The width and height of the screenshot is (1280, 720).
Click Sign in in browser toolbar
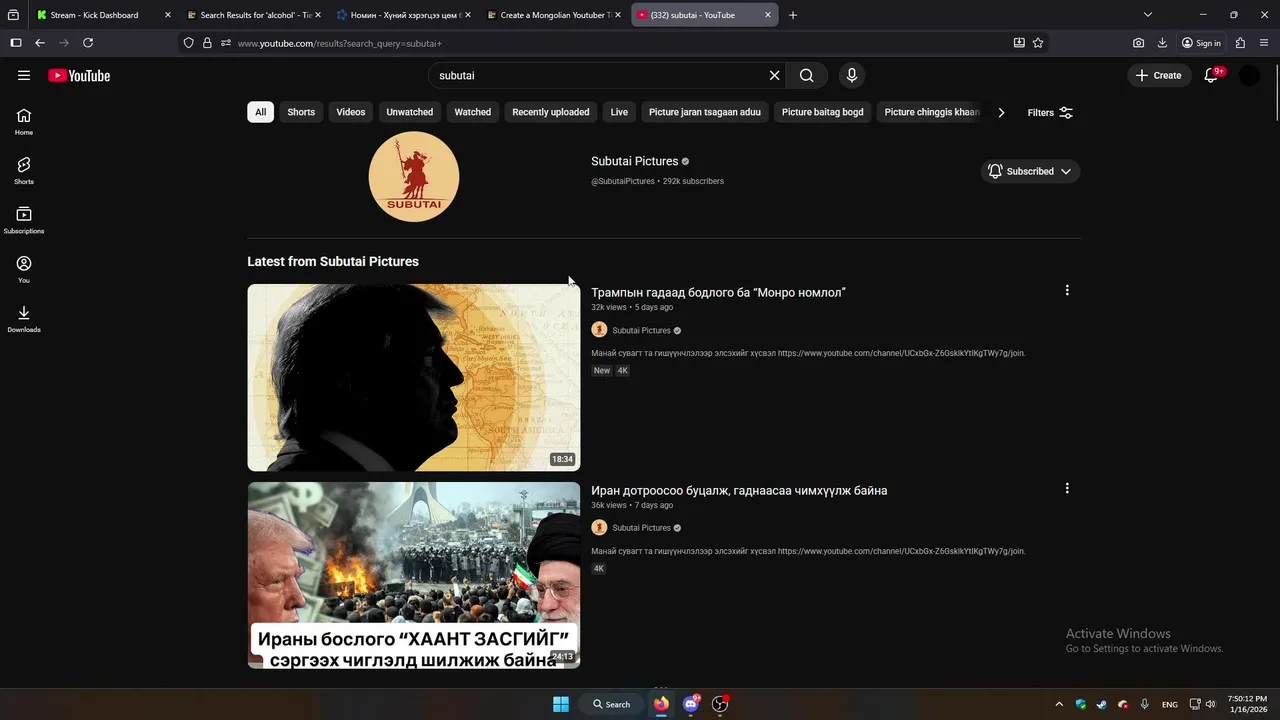click(1201, 43)
